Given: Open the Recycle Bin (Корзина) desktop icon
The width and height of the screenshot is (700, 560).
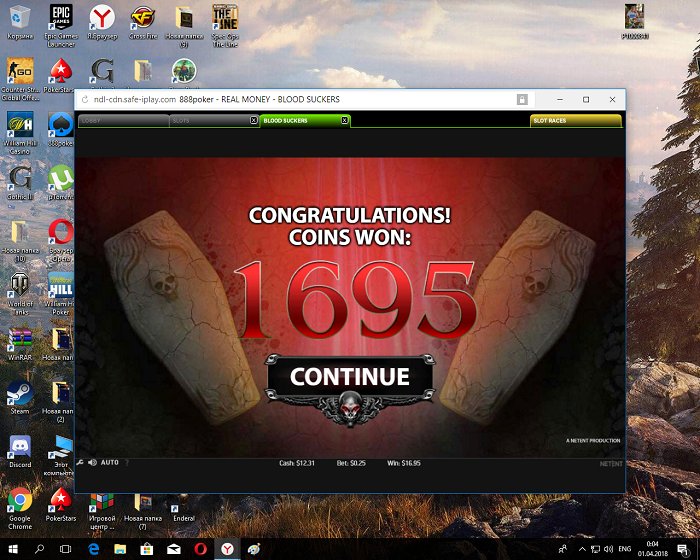Looking at the screenshot, I should click(20, 22).
